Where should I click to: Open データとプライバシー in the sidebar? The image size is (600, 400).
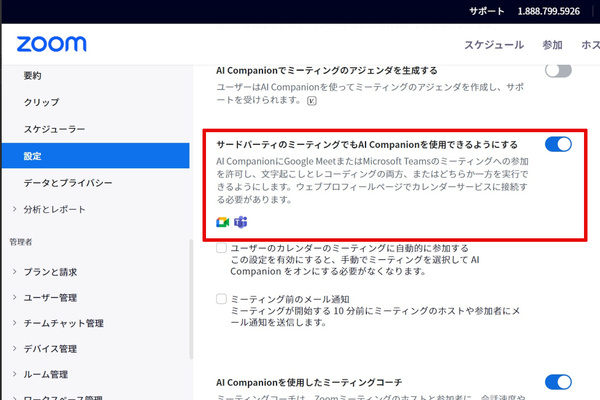coord(68,183)
